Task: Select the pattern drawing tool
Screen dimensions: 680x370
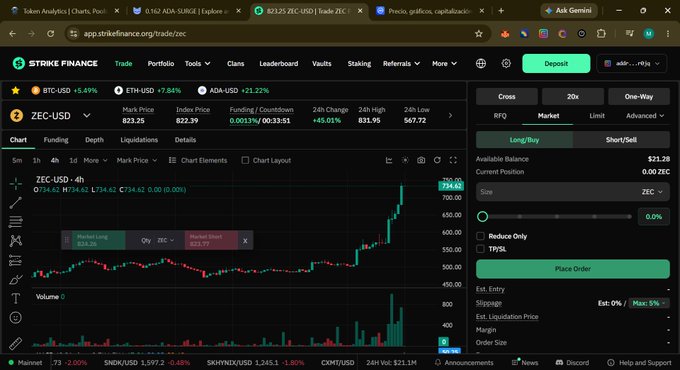Action: coord(16,241)
